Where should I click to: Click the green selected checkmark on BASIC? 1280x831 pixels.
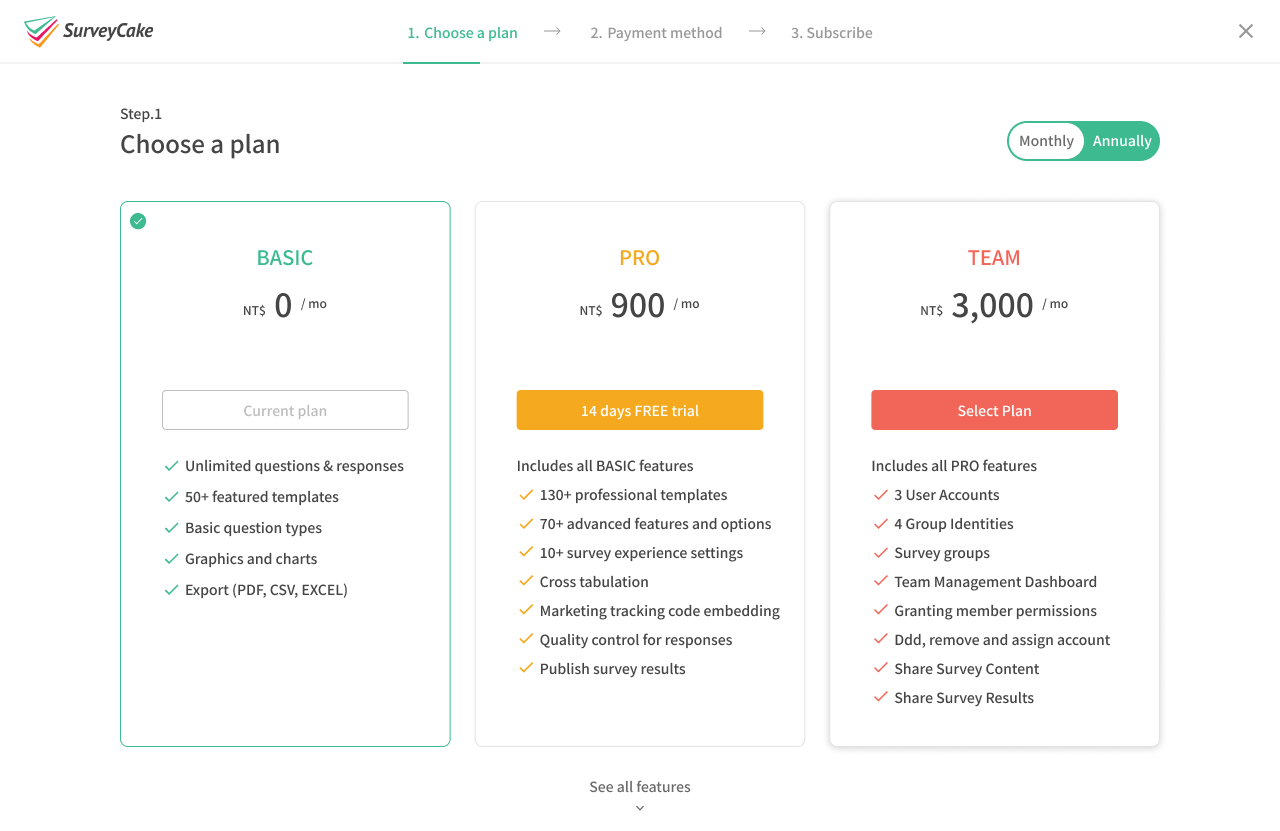138,221
